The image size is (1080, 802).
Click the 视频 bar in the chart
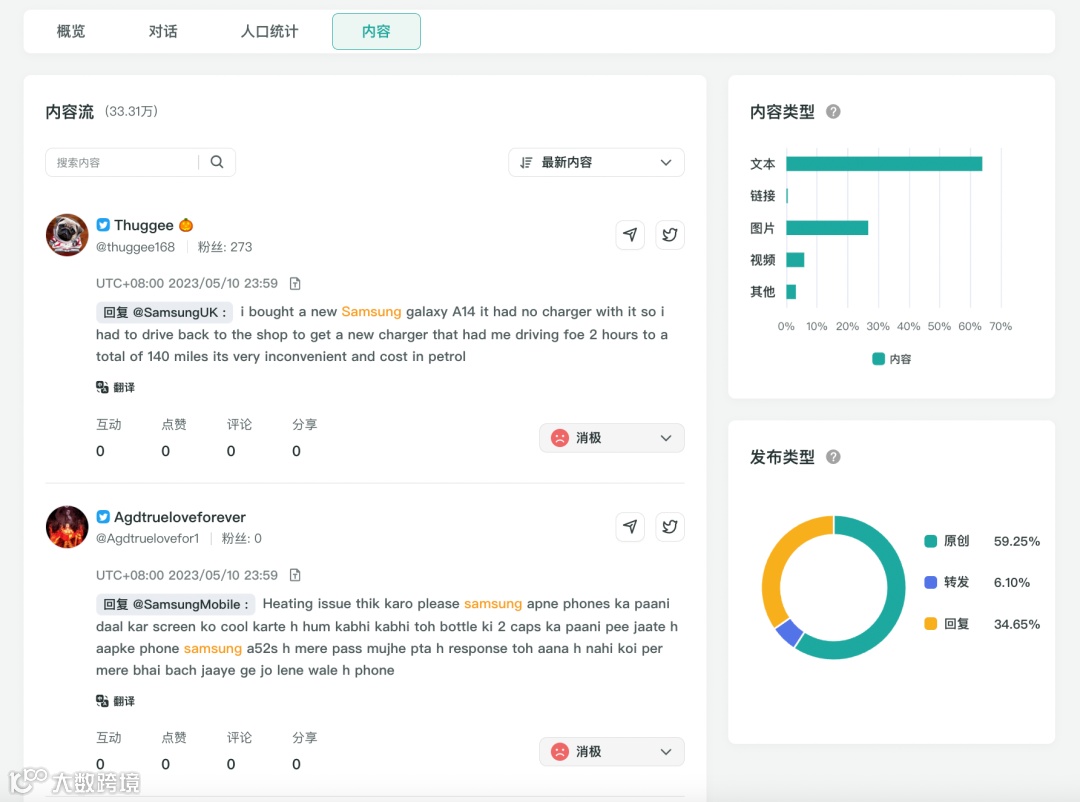tap(795, 260)
